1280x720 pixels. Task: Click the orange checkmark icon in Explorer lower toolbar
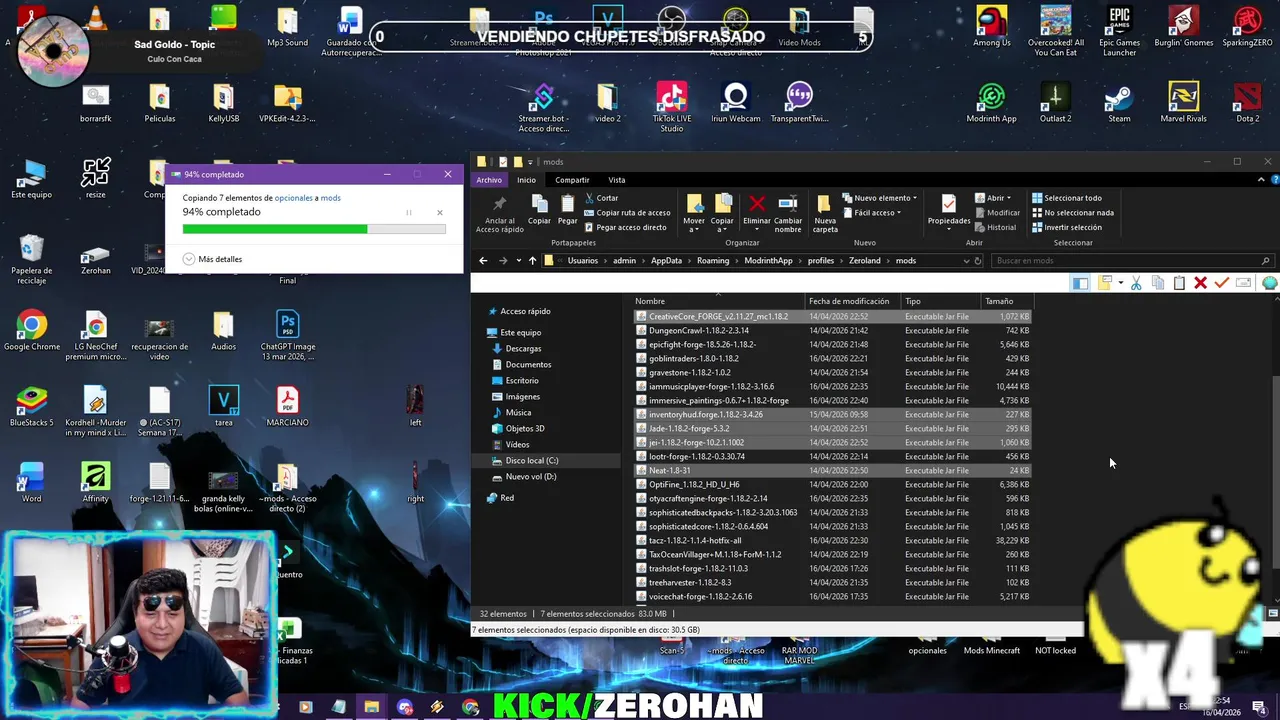pyautogui.click(x=1221, y=284)
